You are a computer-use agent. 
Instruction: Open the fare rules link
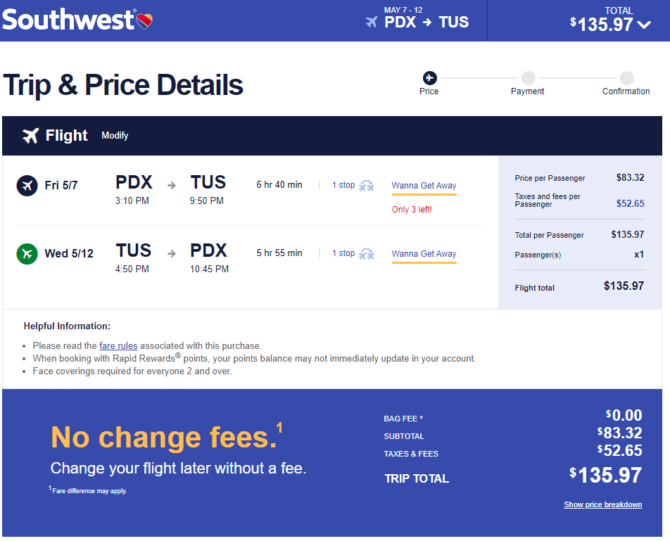(x=118, y=346)
